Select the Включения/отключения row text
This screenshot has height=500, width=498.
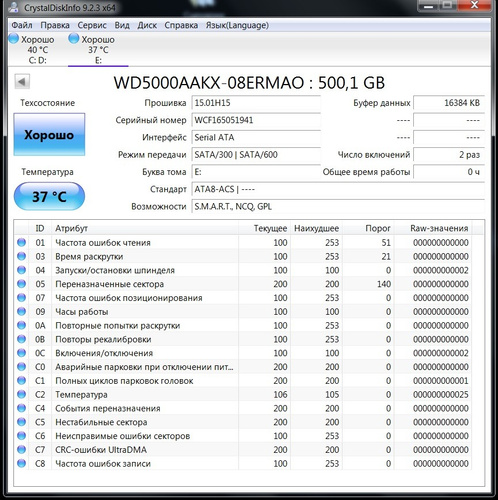(104, 353)
